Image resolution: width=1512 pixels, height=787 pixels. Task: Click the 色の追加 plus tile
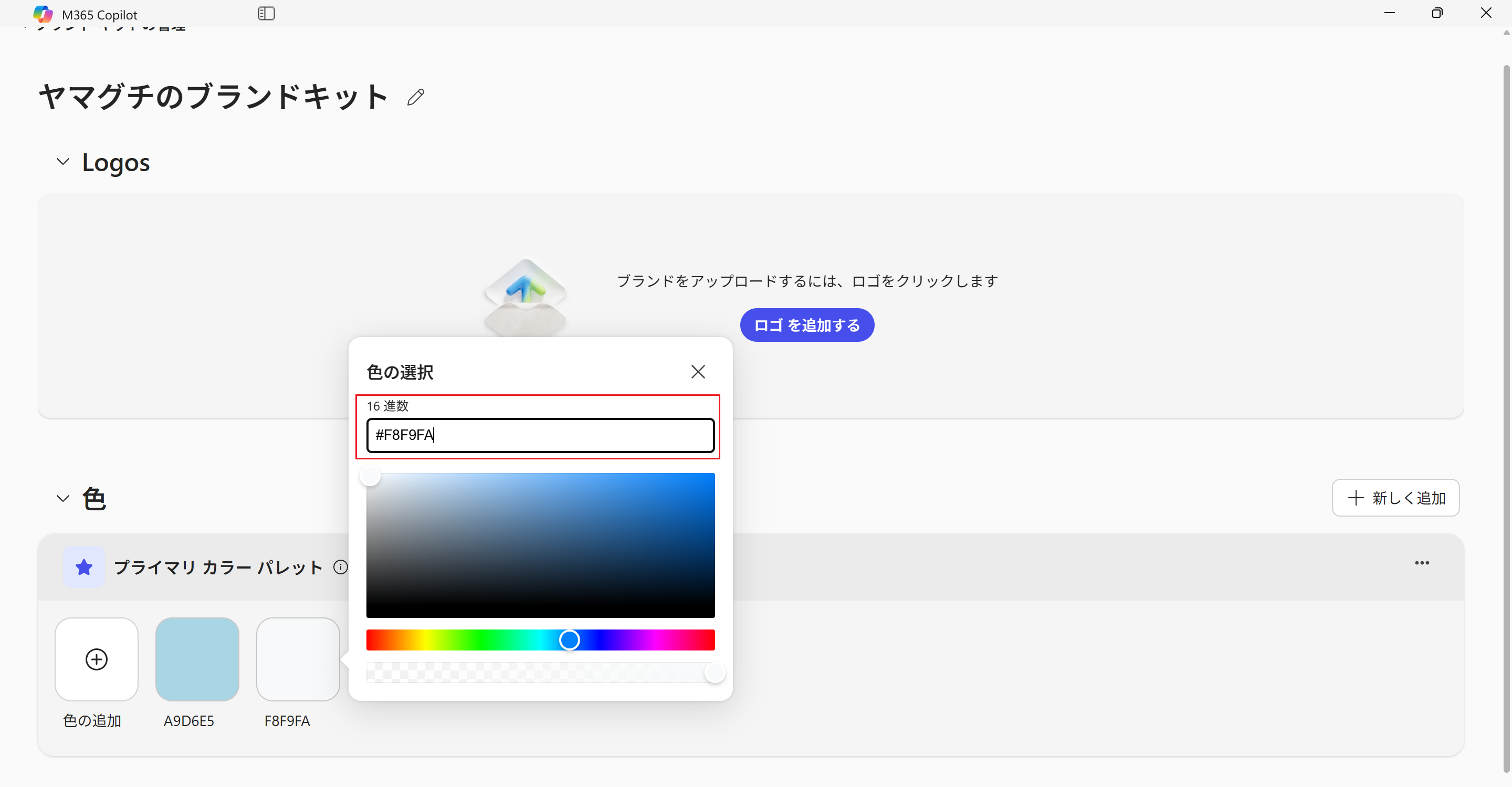96,659
